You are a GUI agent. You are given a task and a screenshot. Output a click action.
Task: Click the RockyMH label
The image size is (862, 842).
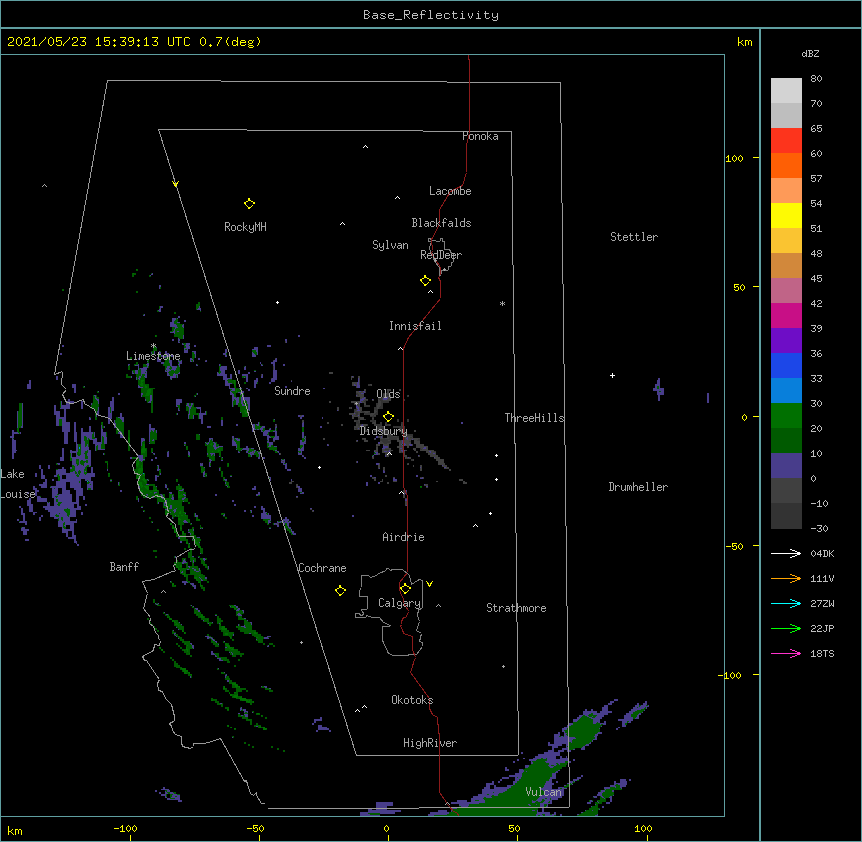tap(245, 227)
